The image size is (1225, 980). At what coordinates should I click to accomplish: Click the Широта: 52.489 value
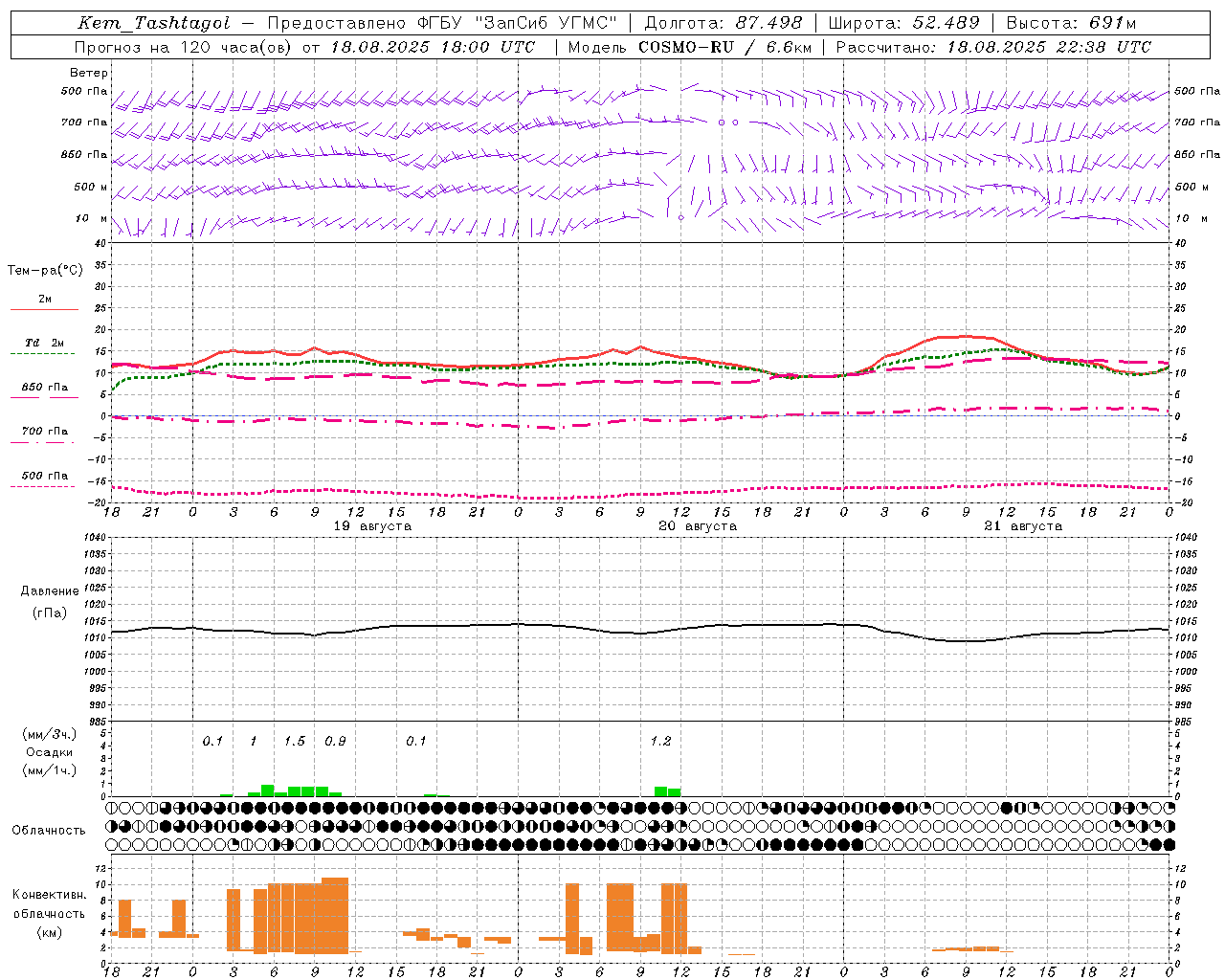[x=903, y=23]
